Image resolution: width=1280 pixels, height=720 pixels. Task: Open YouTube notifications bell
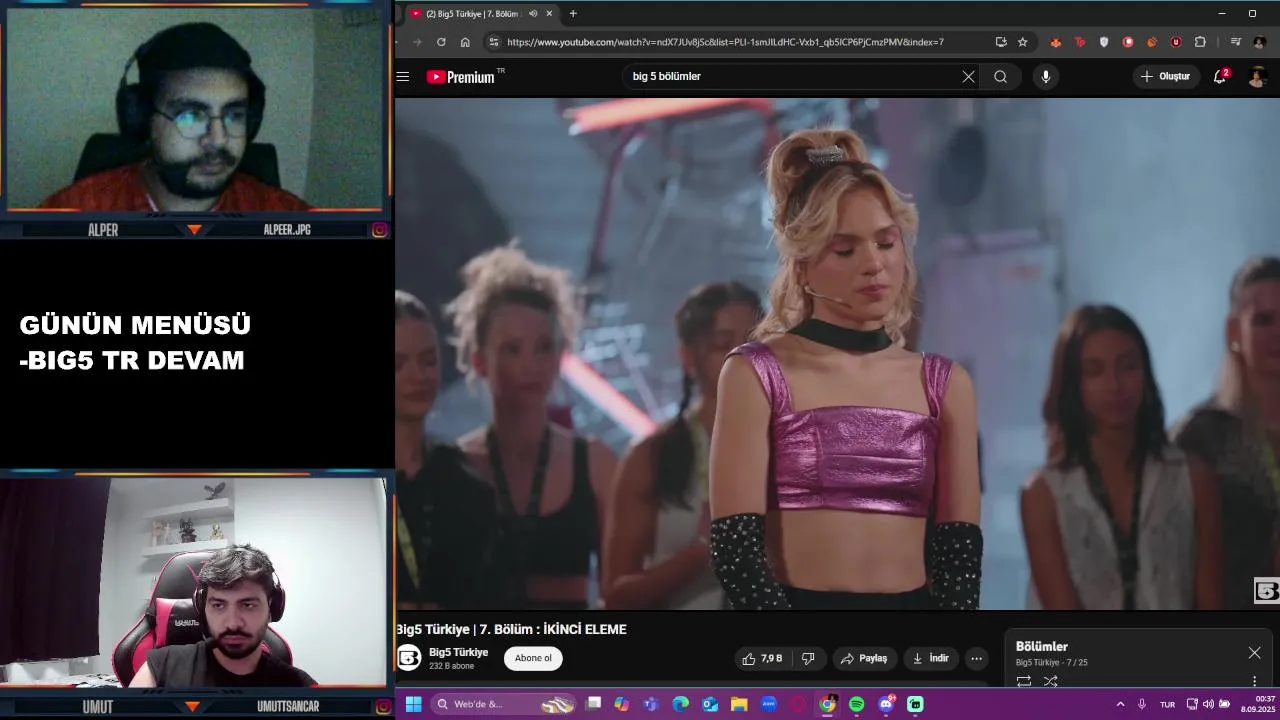(1220, 76)
